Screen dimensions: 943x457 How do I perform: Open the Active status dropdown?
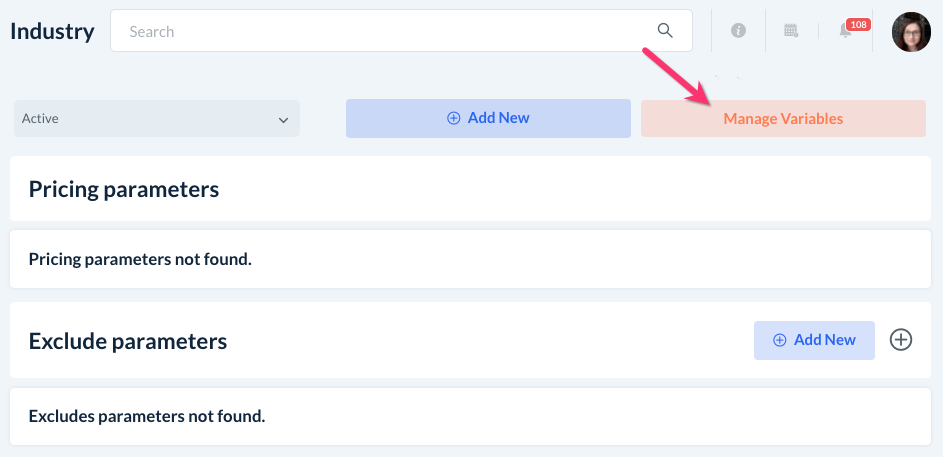click(157, 118)
